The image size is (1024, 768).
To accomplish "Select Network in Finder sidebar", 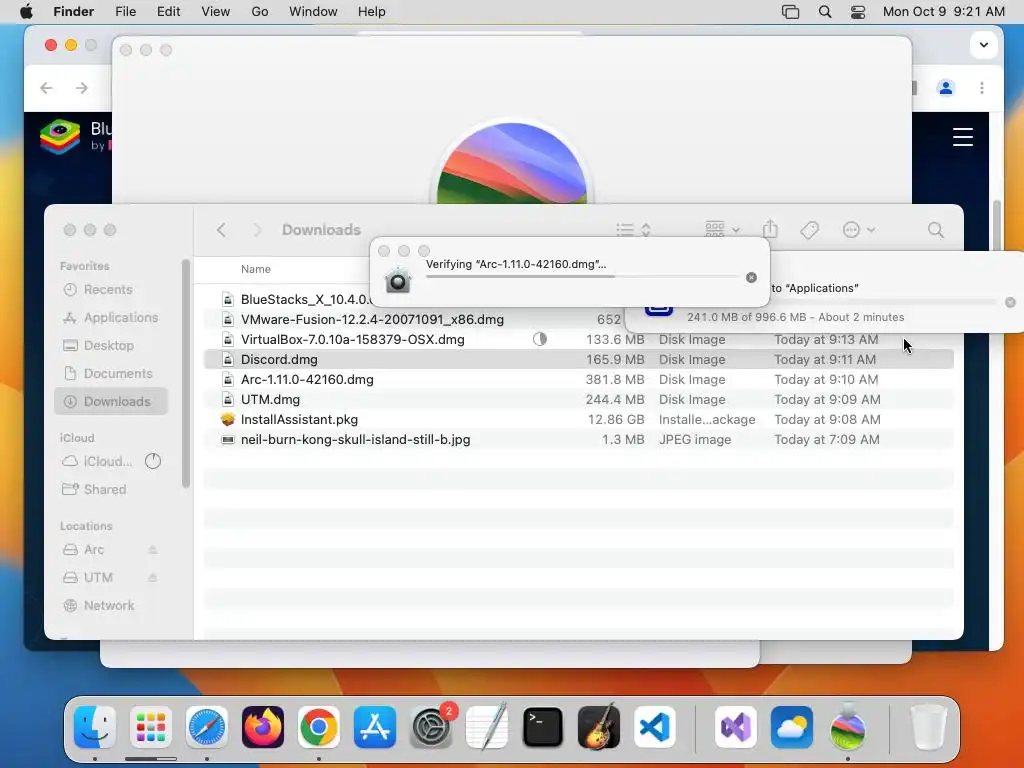I will pos(111,605).
